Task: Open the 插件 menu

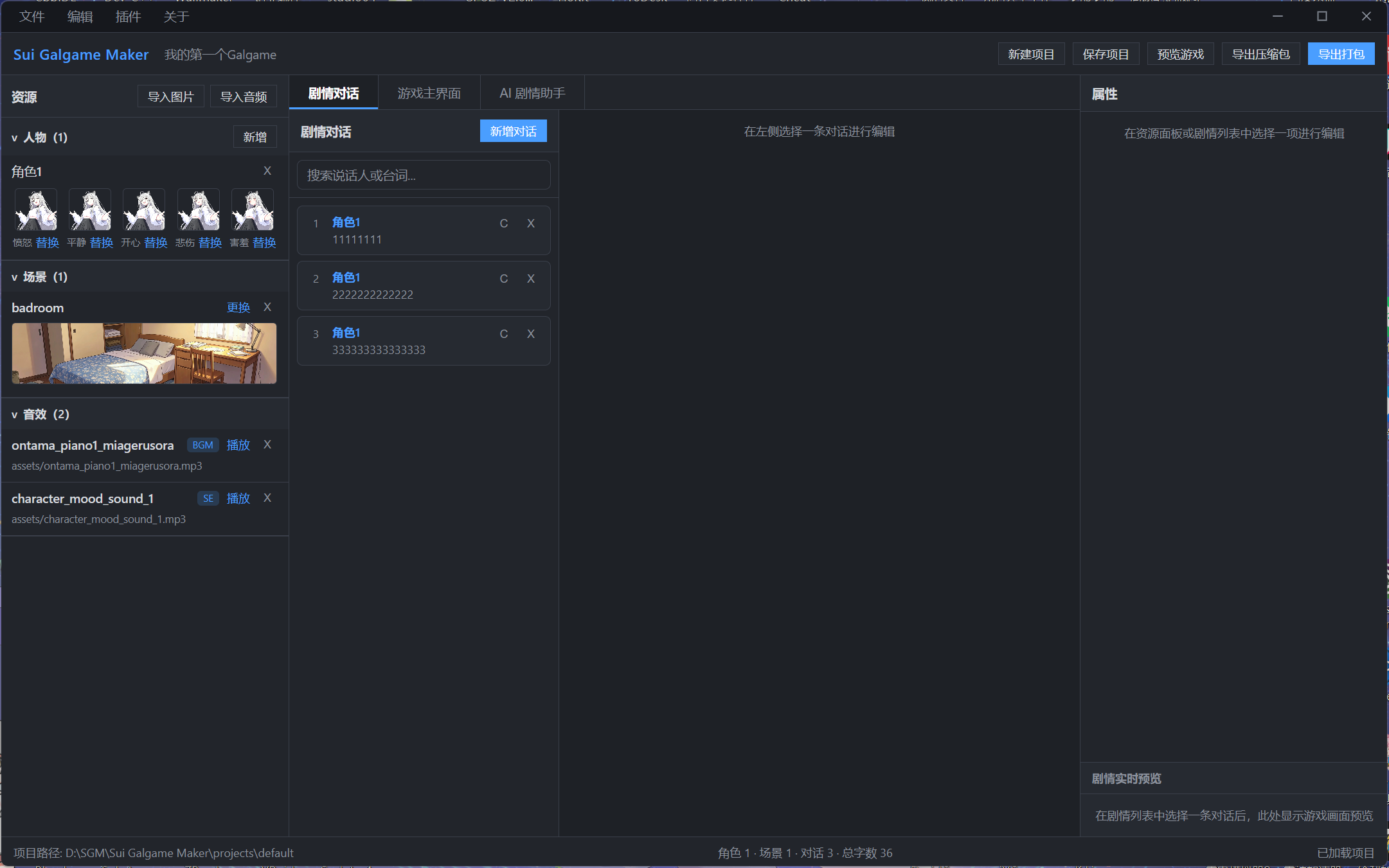Action: click(x=128, y=17)
